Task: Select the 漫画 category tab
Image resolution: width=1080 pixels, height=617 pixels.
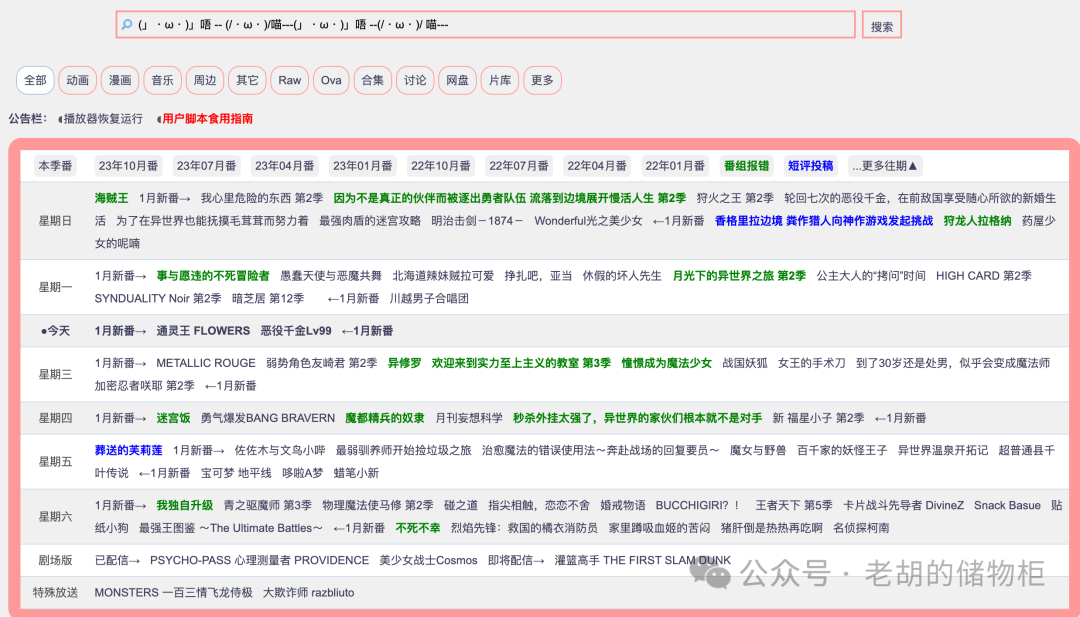Action: [120, 81]
